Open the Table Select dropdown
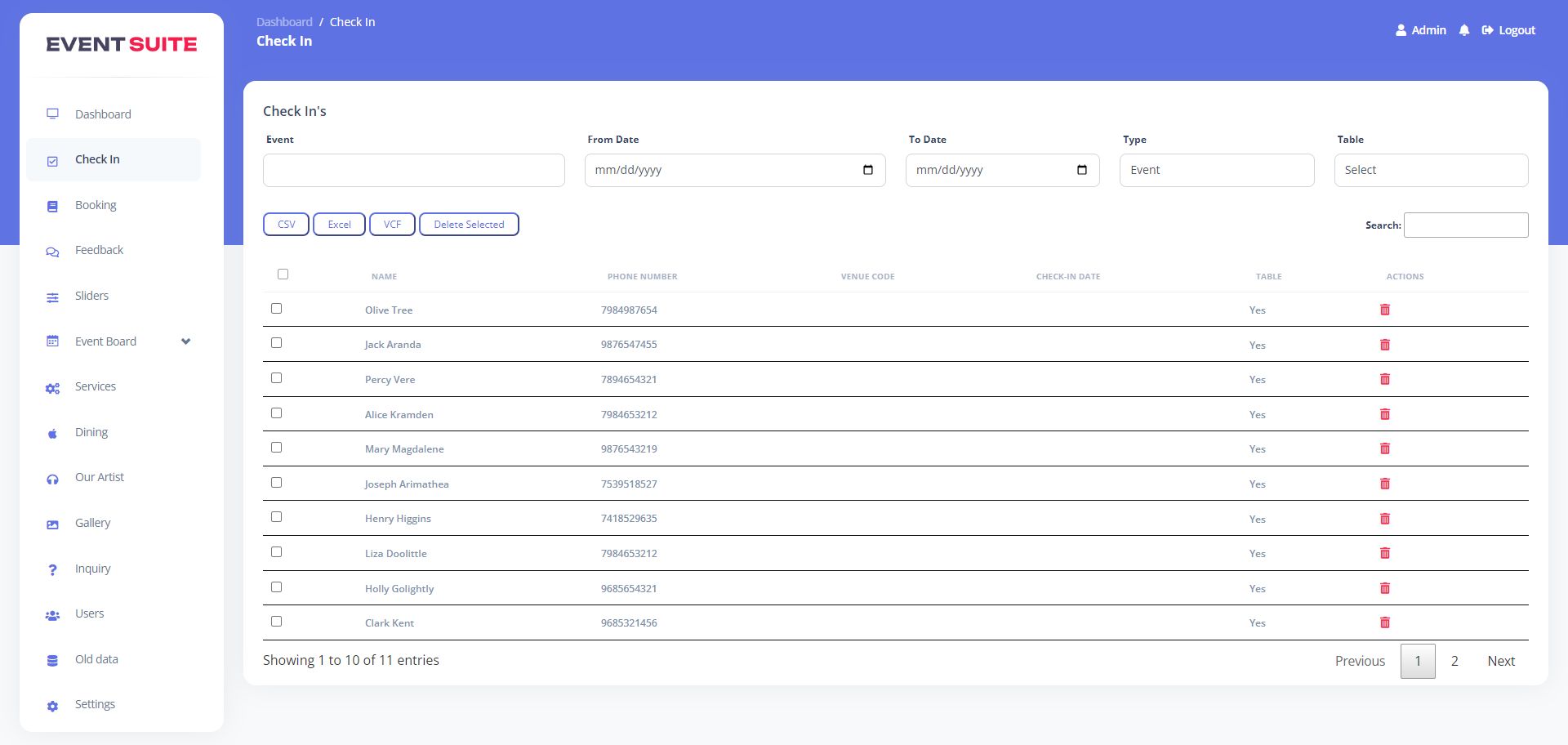 coord(1430,170)
